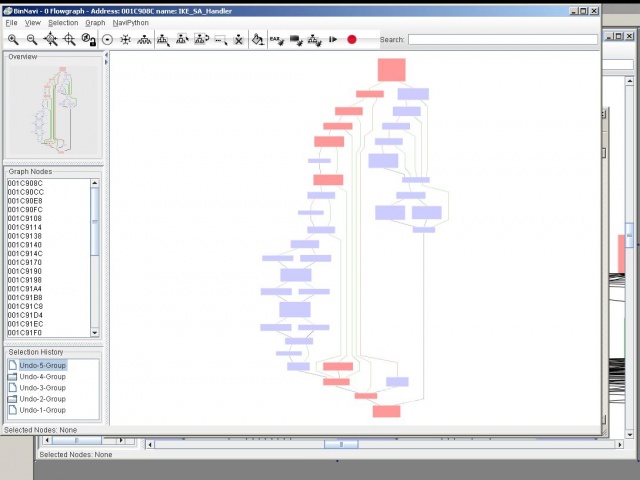The height and width of the screenshot is (480, 640).
Task: Click the Graph Nodes list scrollbar thumb
Action: (x=95, y=222)
